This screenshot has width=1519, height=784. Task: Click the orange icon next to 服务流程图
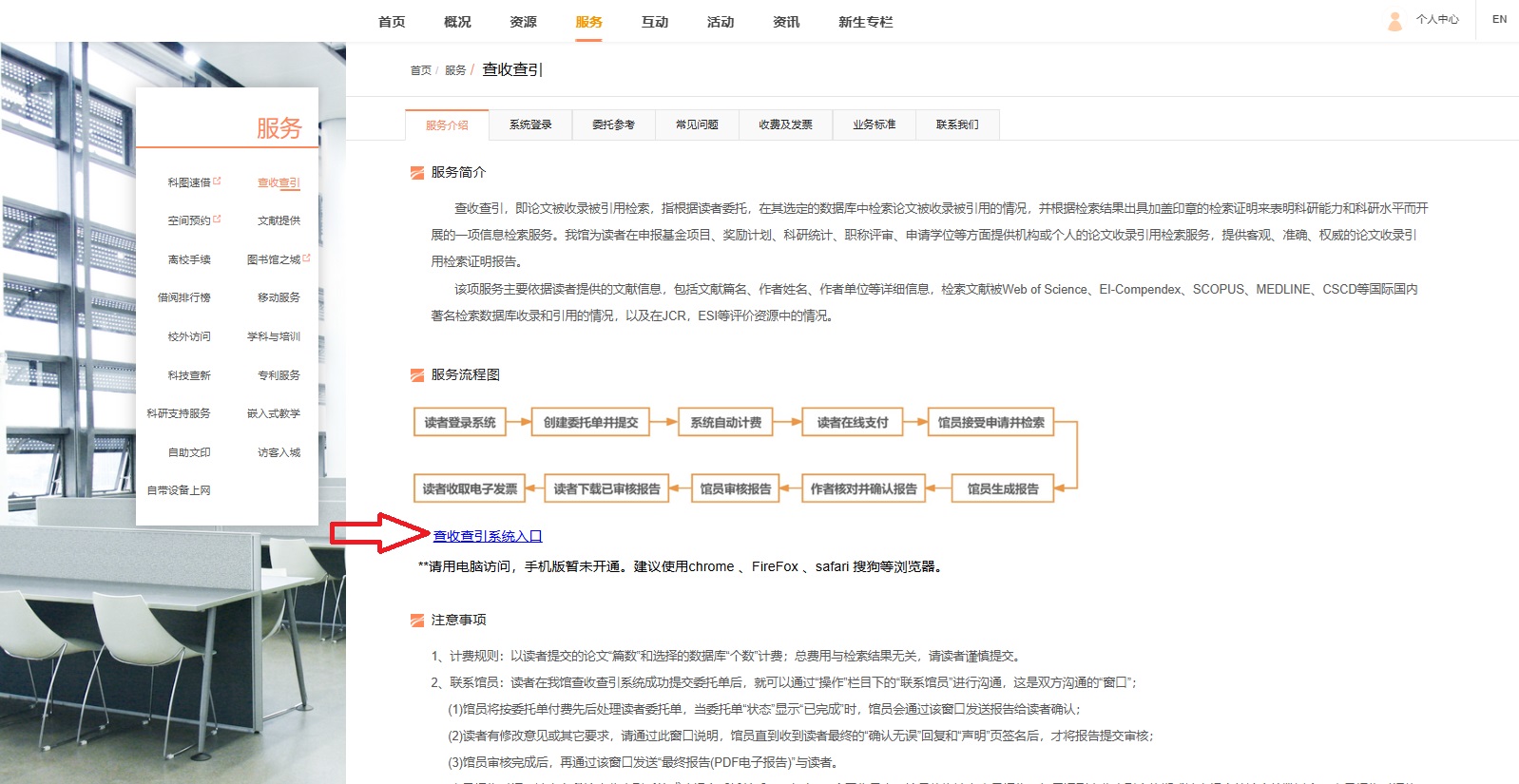tap(416, 375)
